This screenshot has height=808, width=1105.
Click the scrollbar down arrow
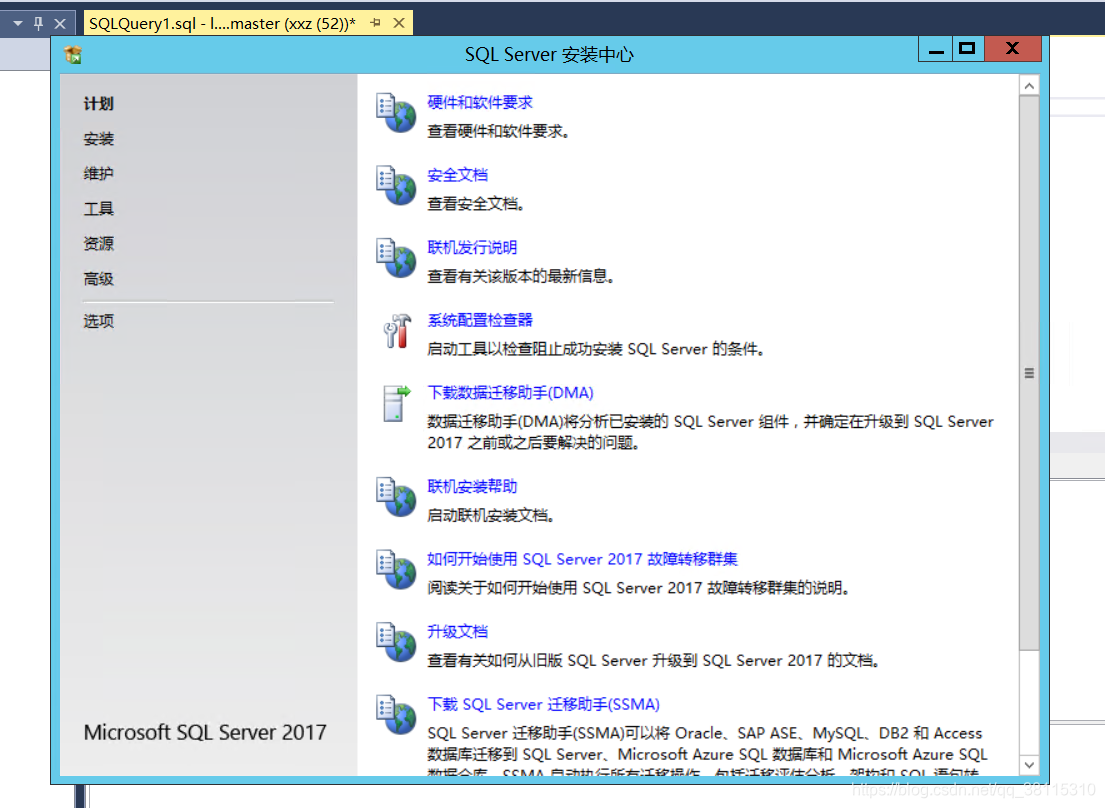pyautogui.click(x=1029, y=765)
